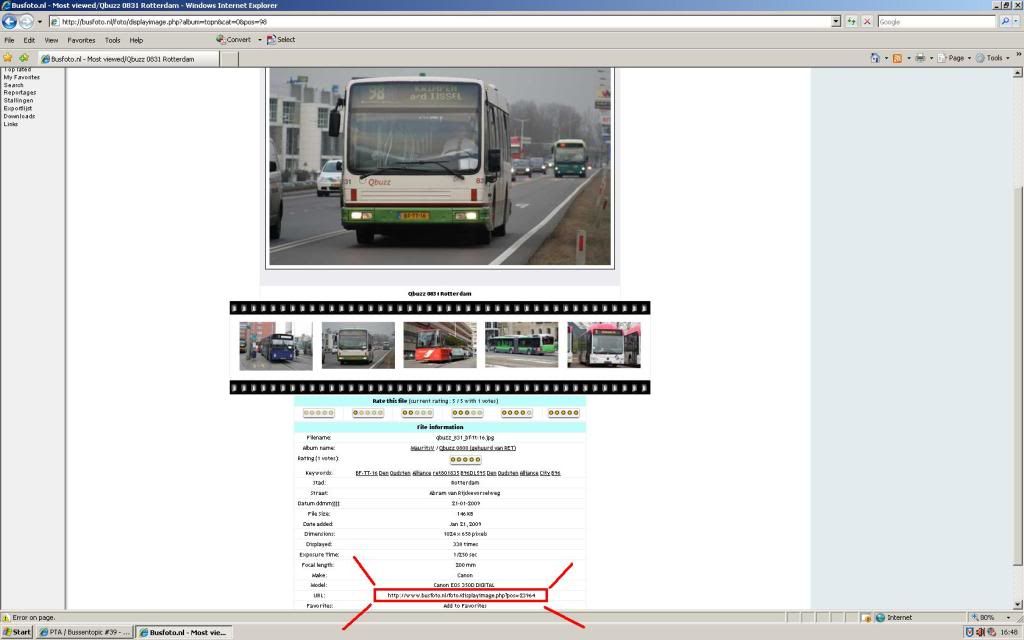Screen dimensions: 1024x640
Task: Expand the Feeds dropdown arrow
Action: (x=908, y=58)
